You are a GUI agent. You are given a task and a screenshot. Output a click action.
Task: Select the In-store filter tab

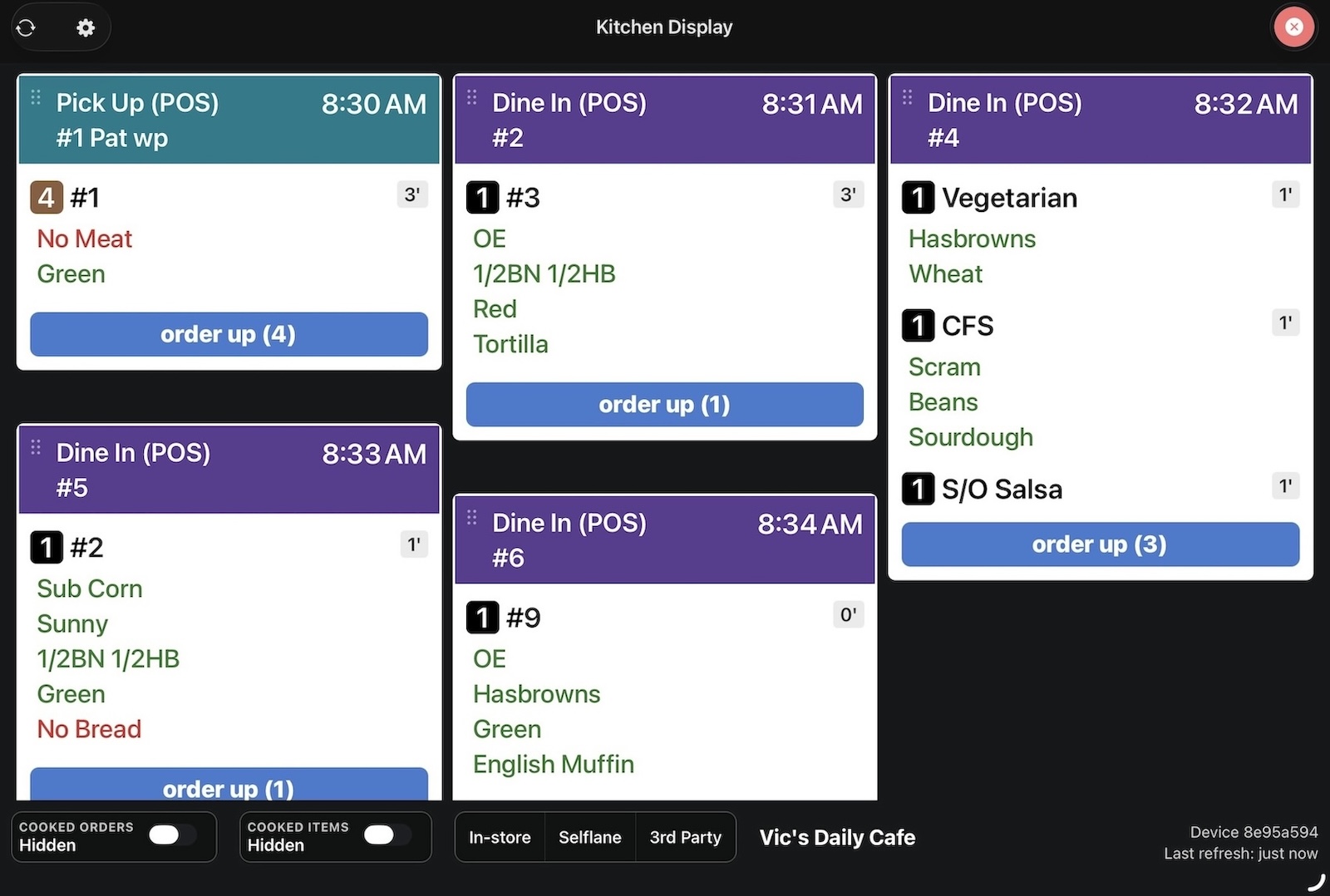pos(500,837)
